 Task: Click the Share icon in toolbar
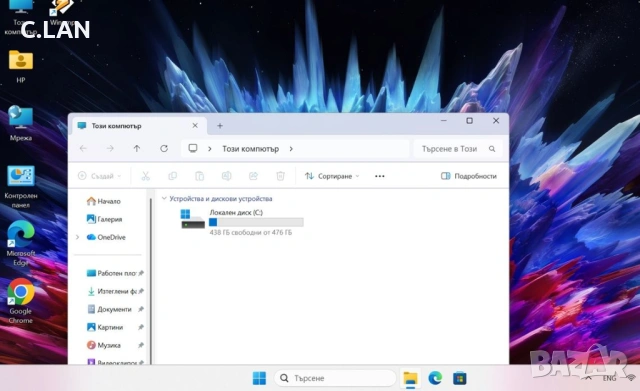[x=253, y=176]
